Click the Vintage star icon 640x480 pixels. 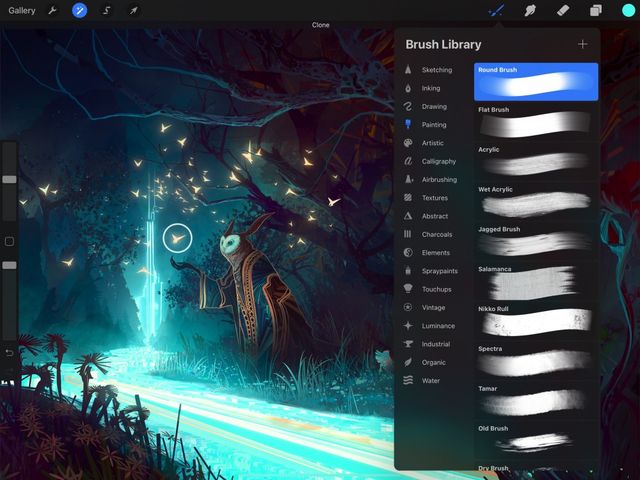coord(408,307)
